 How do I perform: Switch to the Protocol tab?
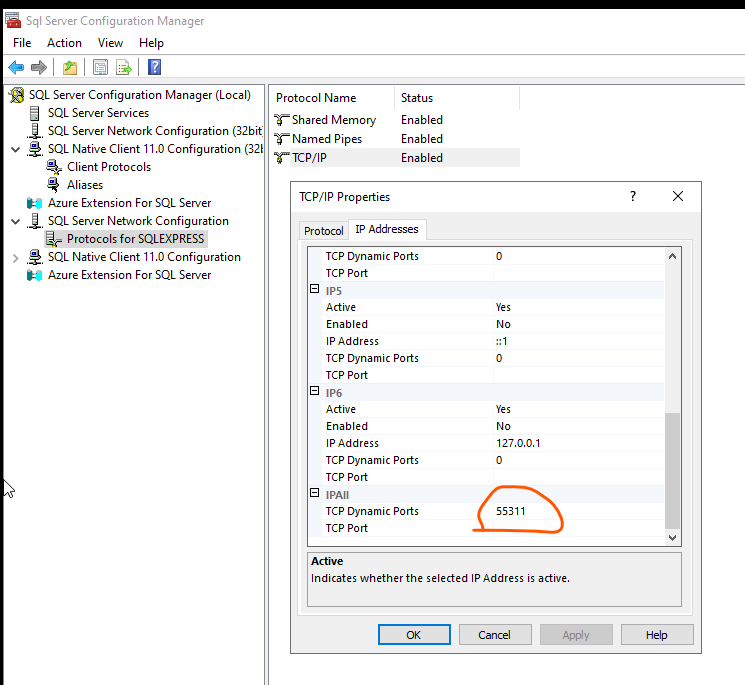pyautogui.click(x=324, y=231)
